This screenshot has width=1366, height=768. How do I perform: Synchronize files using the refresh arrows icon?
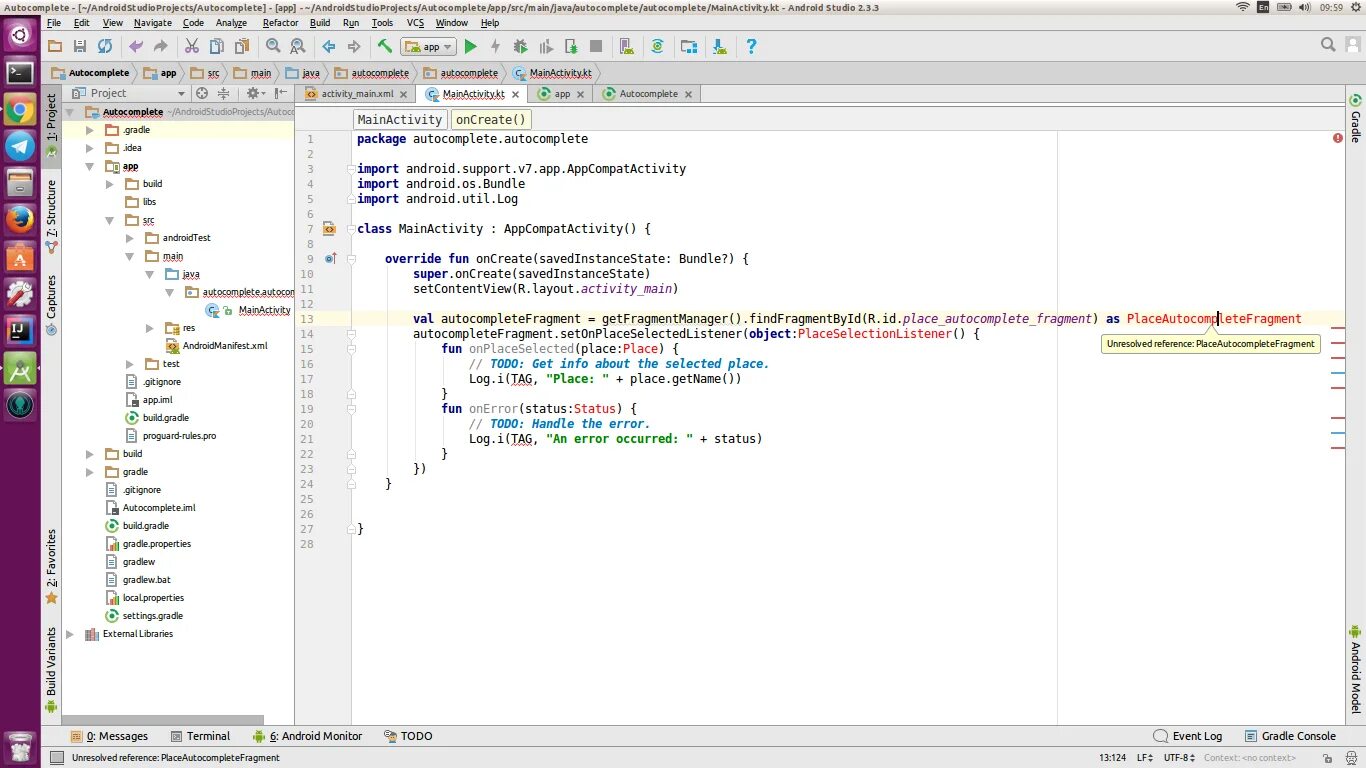[x=105, y=46]
